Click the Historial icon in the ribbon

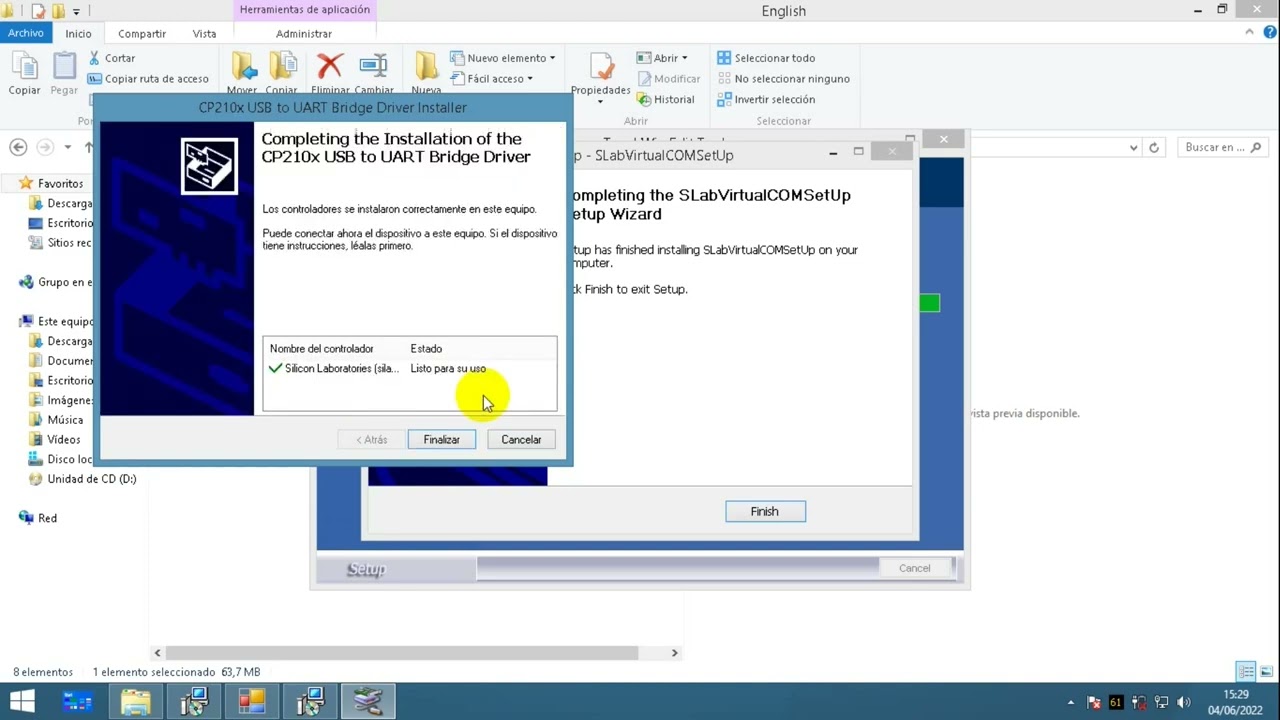[665, 100]
